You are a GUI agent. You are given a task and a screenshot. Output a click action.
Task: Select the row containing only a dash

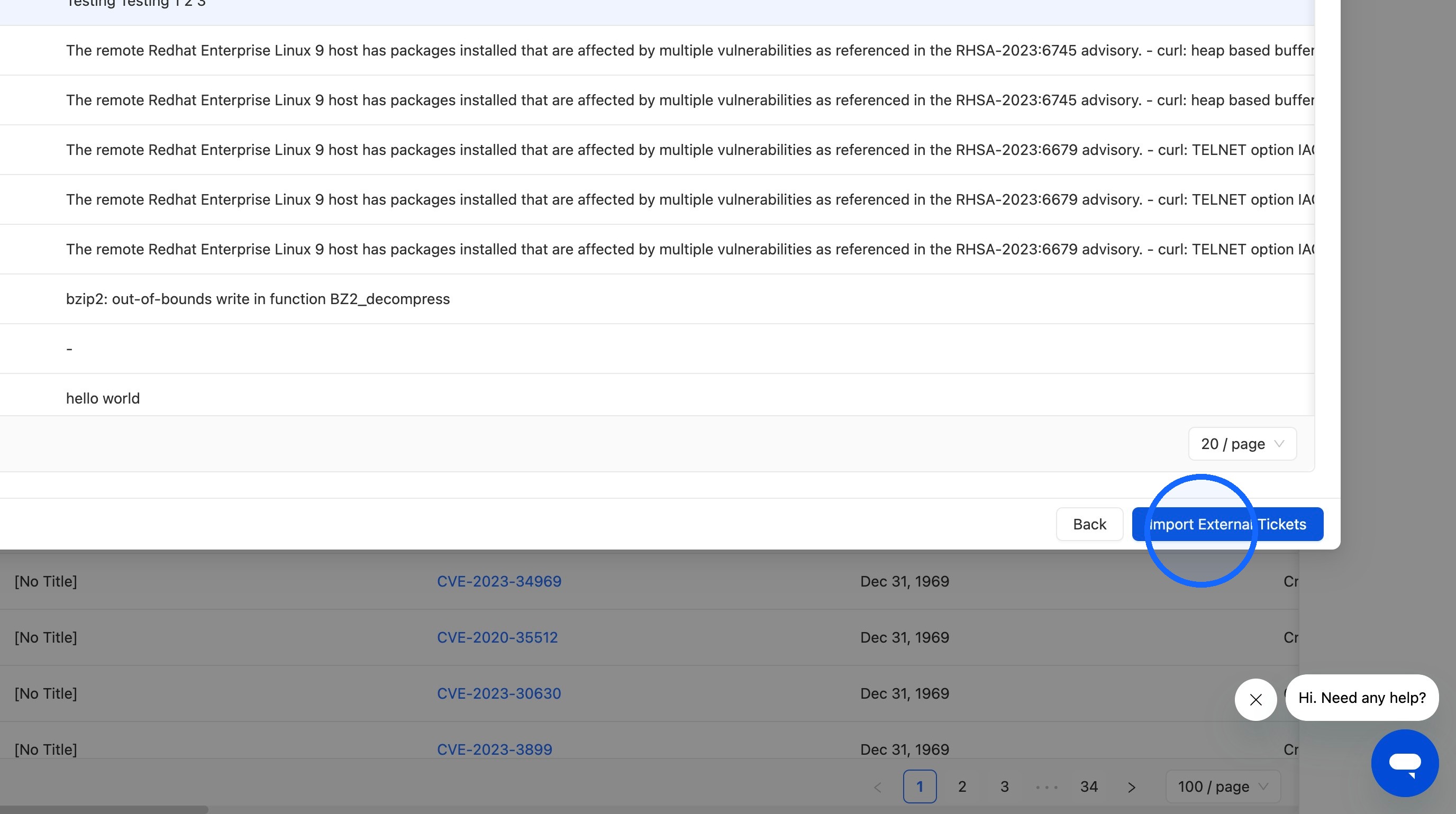tap(657, 349)
